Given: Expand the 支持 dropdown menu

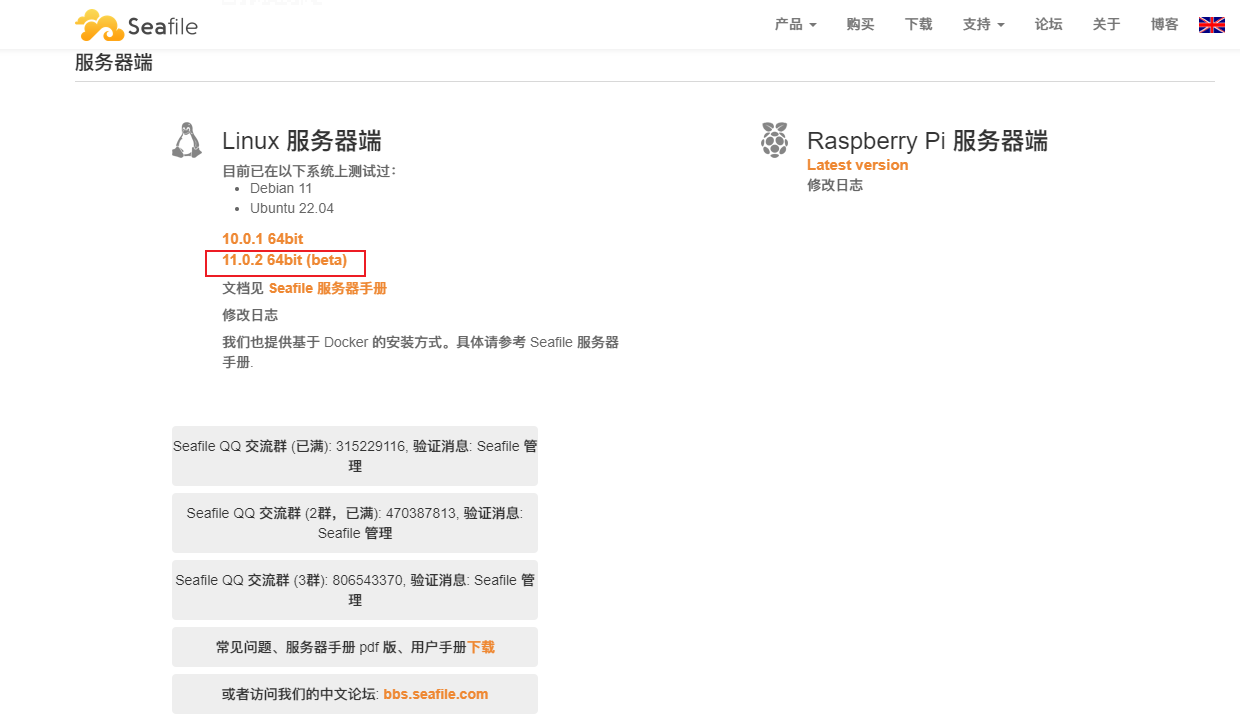Looking at the screenshot, I should point(984,25).
